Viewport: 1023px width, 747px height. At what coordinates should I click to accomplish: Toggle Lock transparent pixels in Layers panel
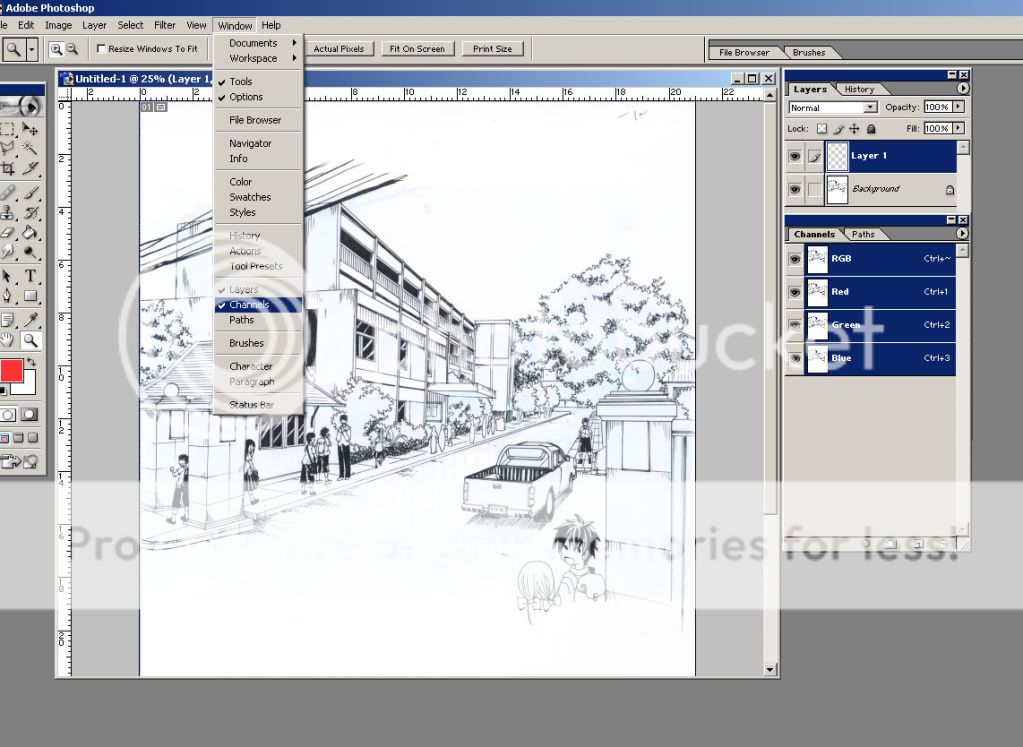822,129
